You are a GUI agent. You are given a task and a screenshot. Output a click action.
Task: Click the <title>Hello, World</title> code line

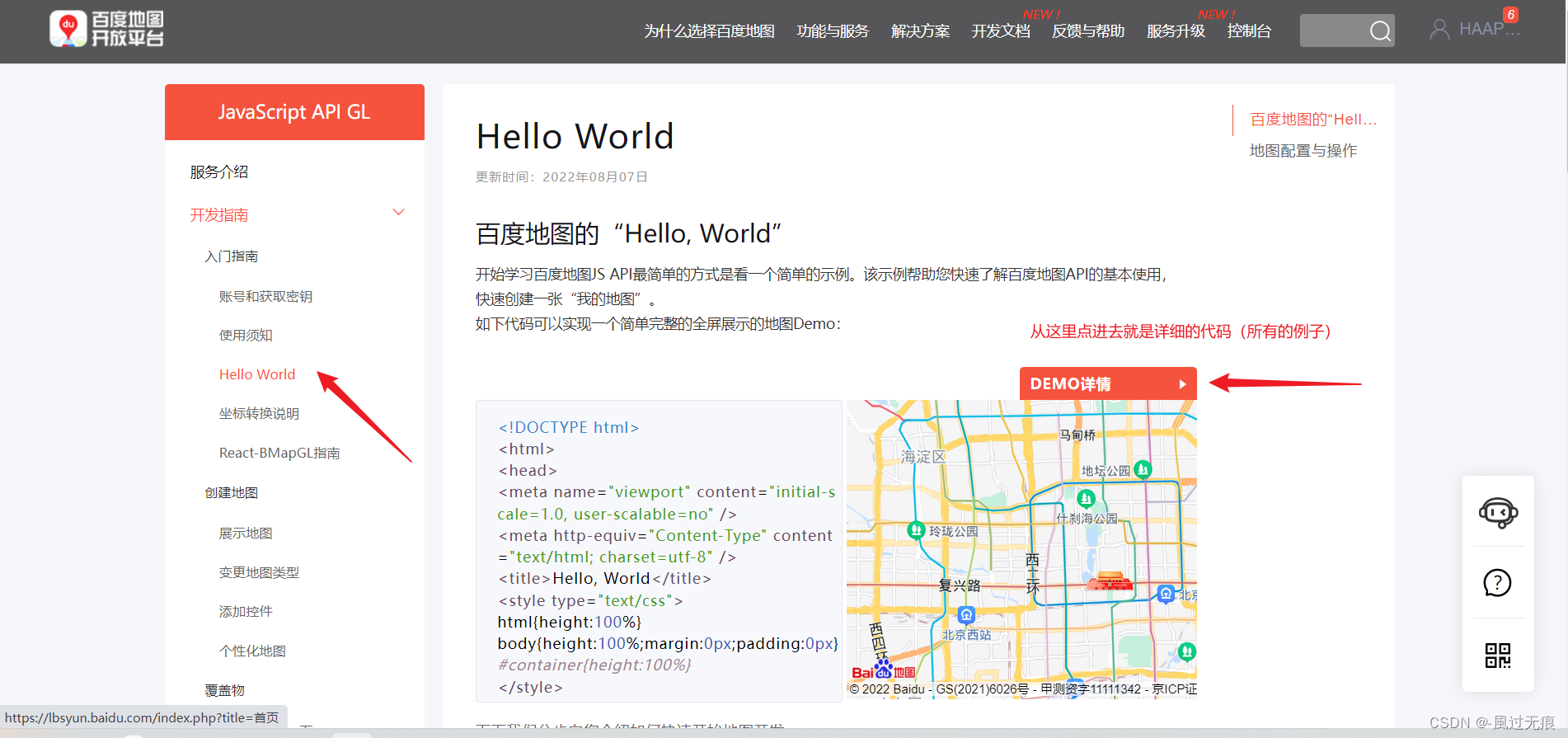pos(604,579)
